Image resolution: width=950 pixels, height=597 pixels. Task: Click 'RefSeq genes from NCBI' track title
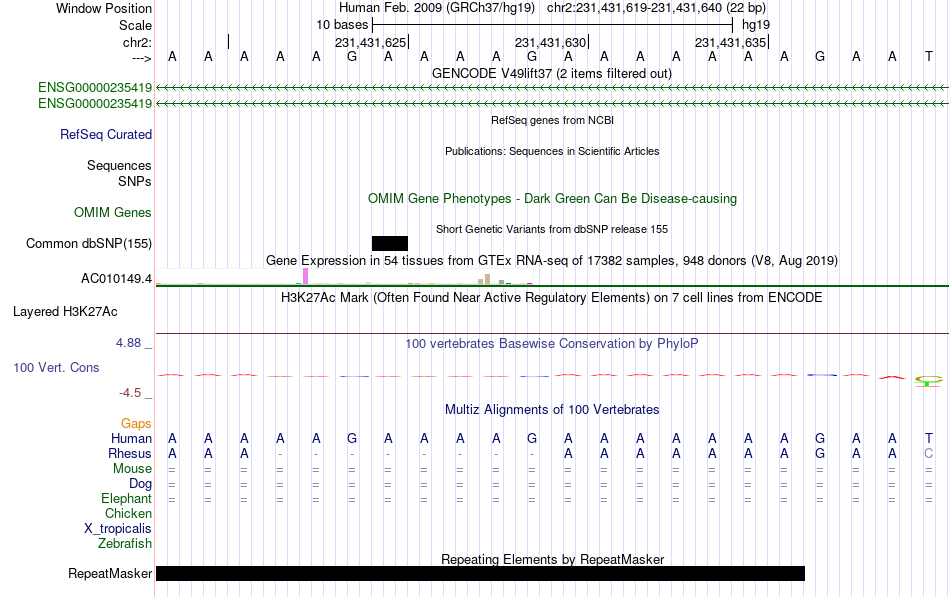[553, 120]
